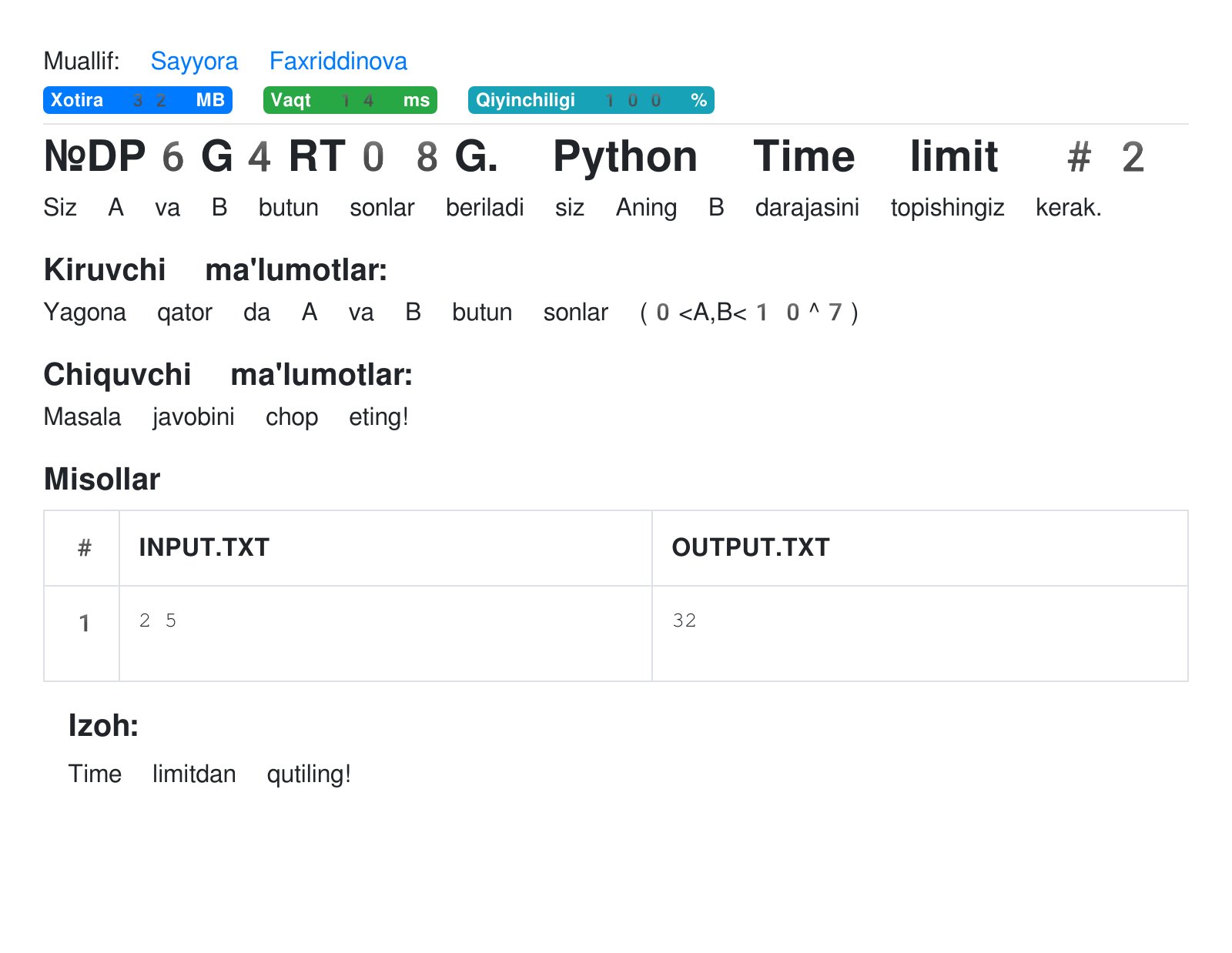The image size is (1232, 953).
Task: Open author link Sayyora
Action: click(x=194, y=61)
